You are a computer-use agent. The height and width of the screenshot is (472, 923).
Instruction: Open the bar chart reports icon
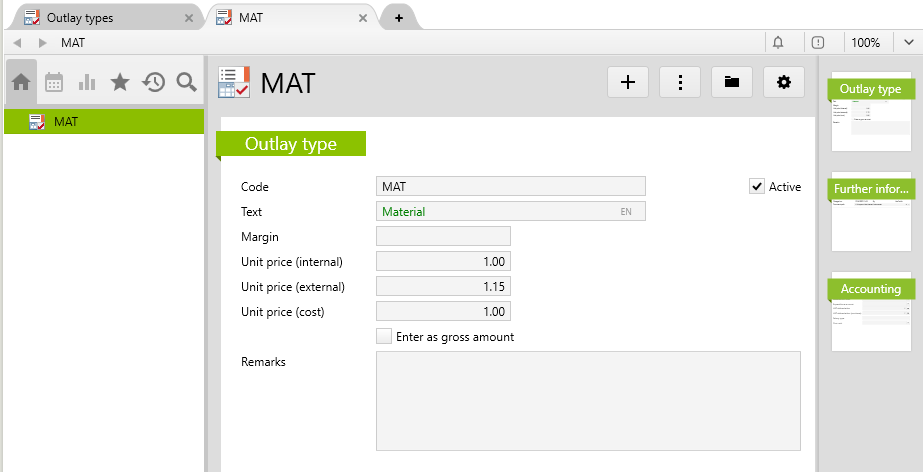pyautogui.click(x=87, y=83)
